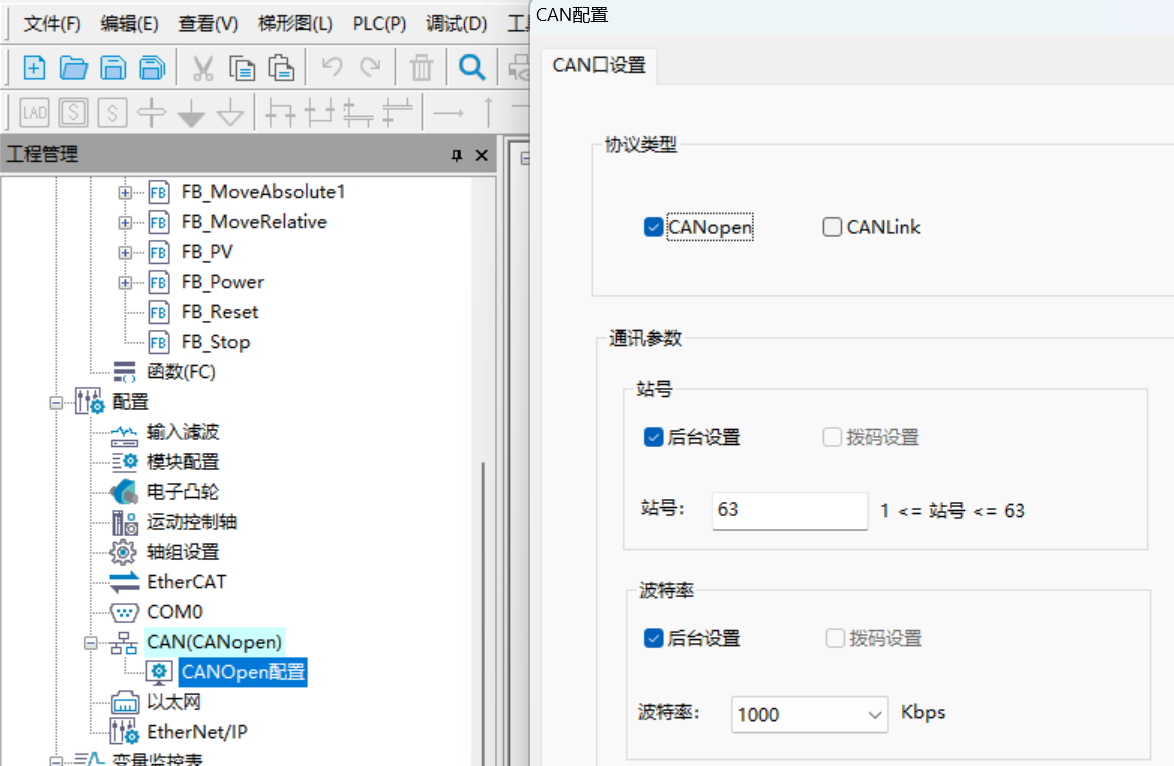
Task: Expand the FB_MoveAbsolute1 tree node
Action: click(x=125, y=192)
